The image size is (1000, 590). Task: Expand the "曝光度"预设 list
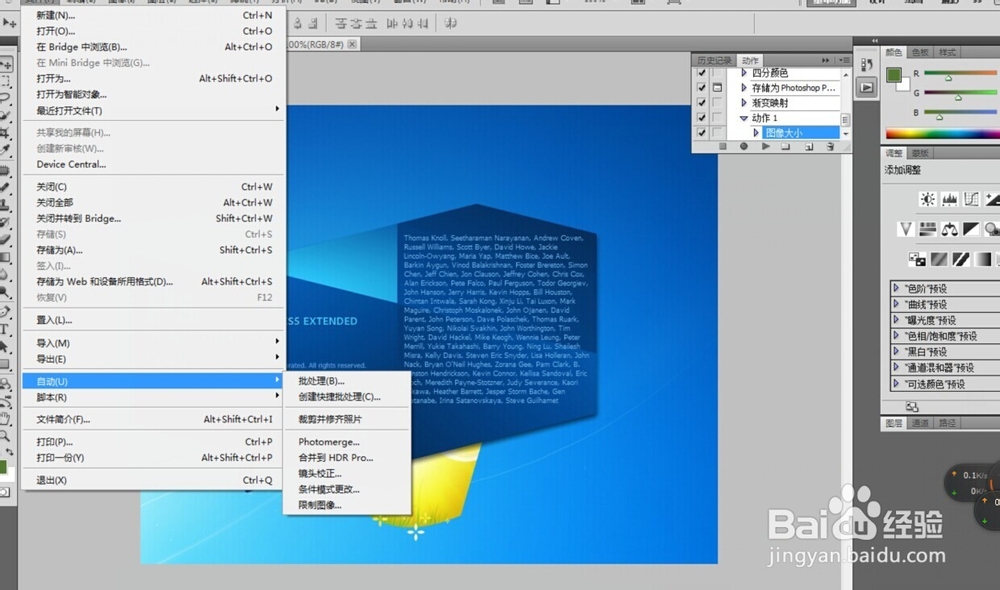895,320
